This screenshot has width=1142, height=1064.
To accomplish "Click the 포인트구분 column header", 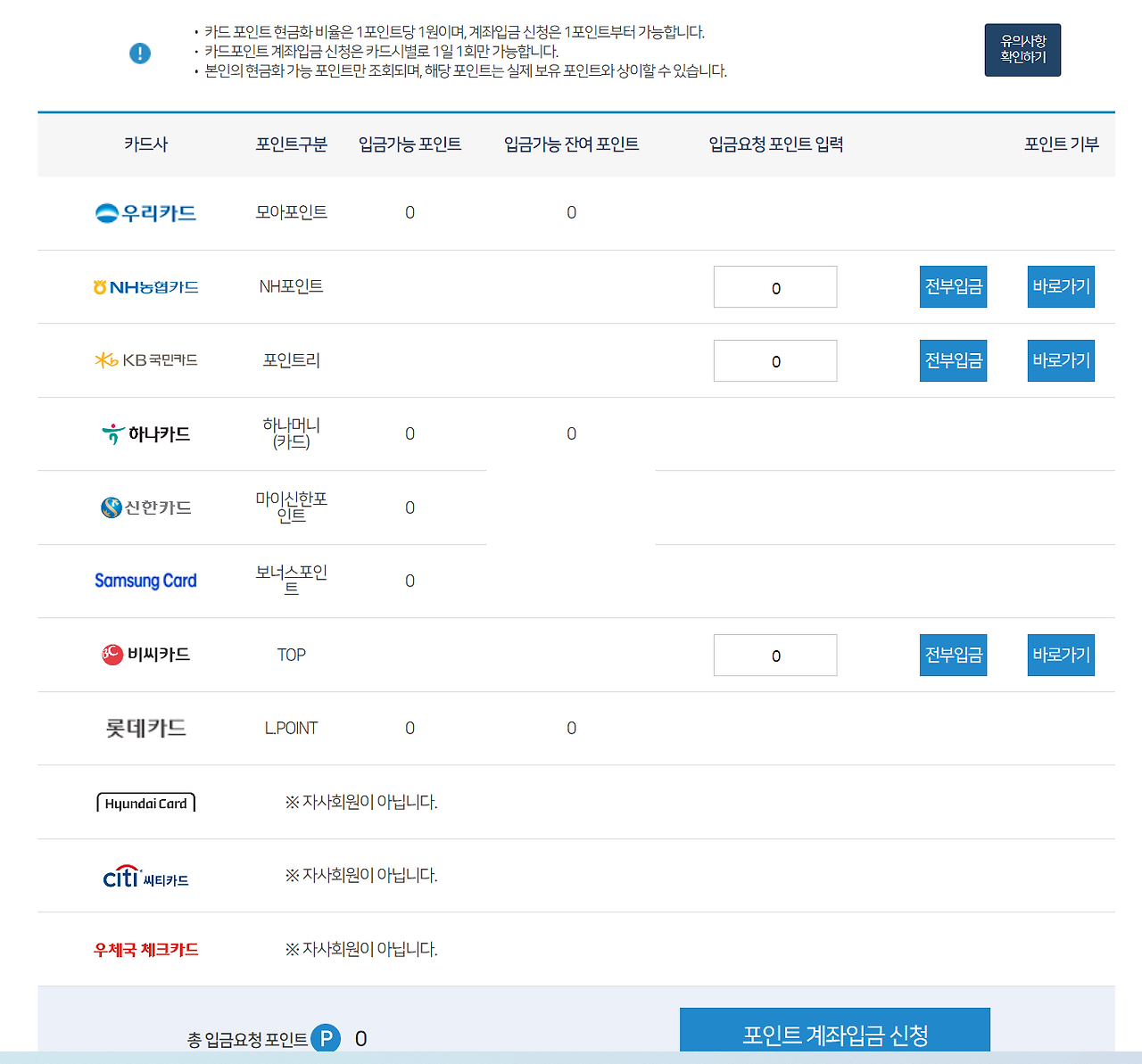I will click(291, 144).
